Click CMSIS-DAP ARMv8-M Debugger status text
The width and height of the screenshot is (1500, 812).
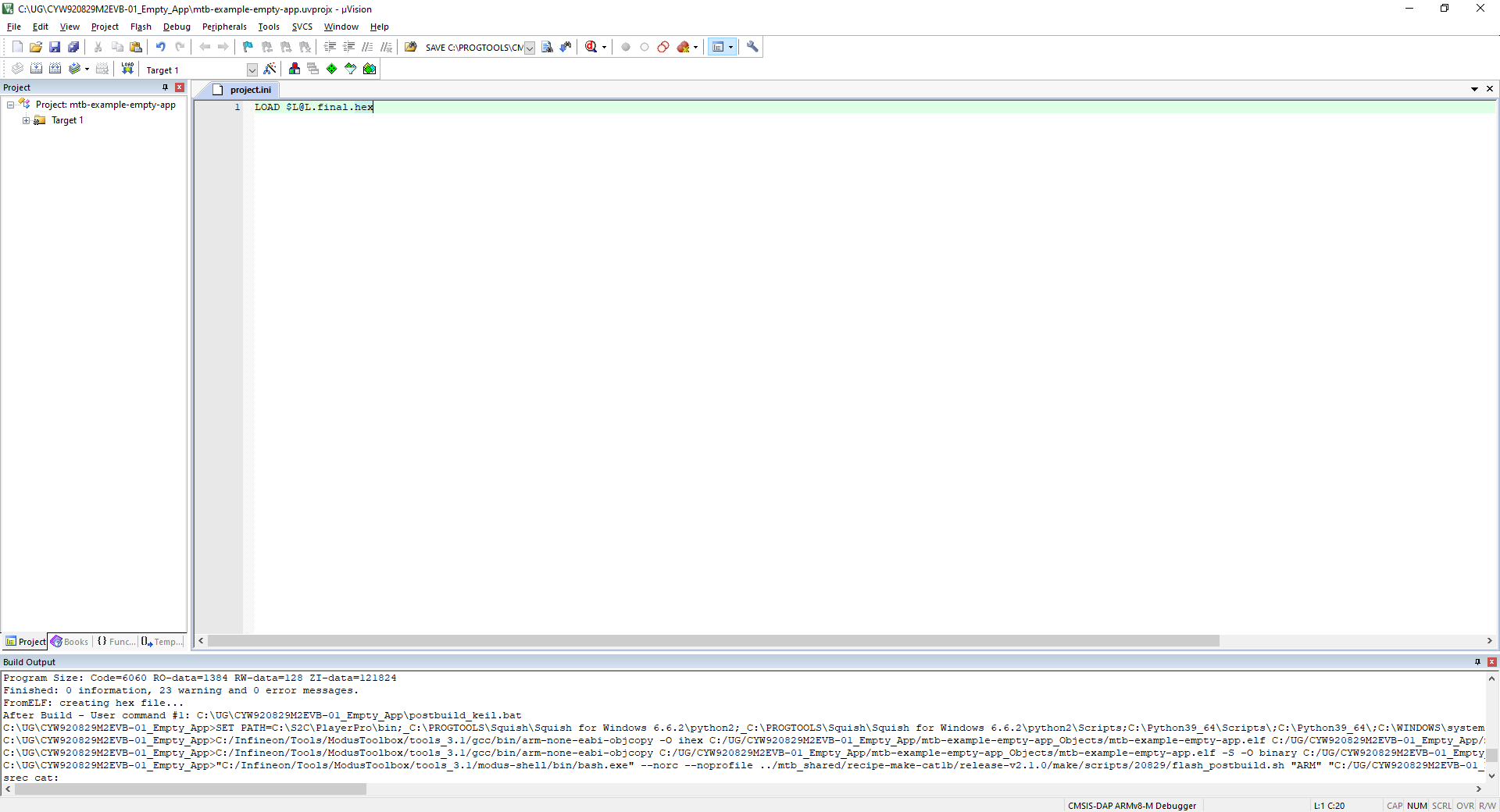click(1132, 806)
